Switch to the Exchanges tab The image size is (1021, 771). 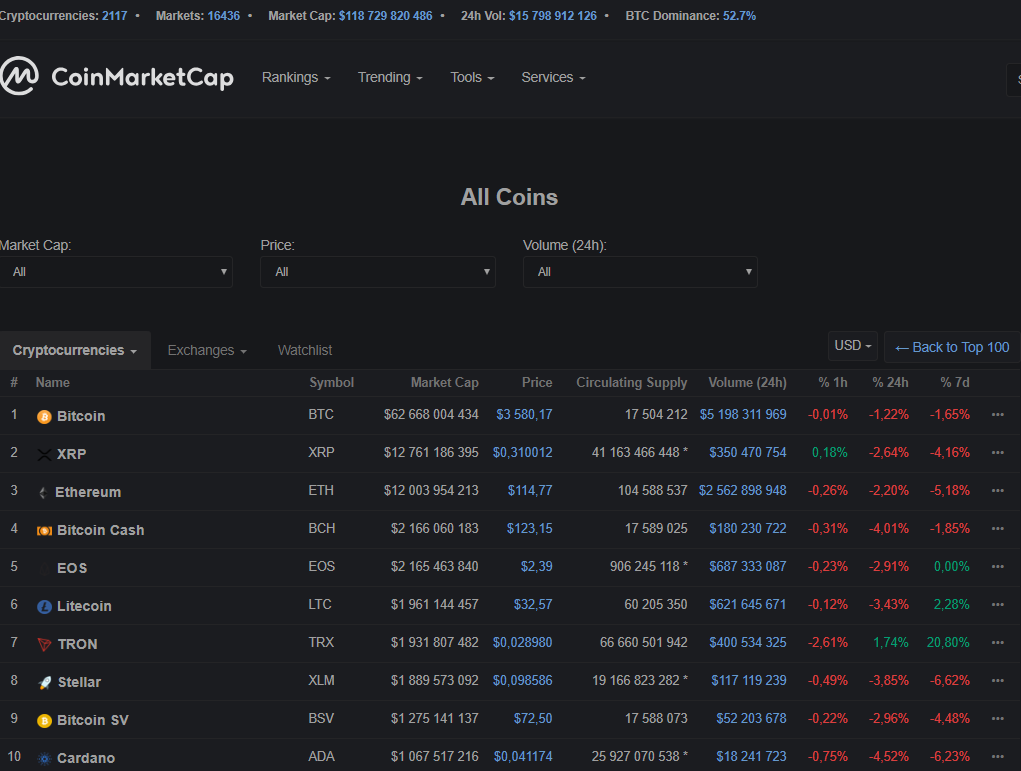pos(206,350)
